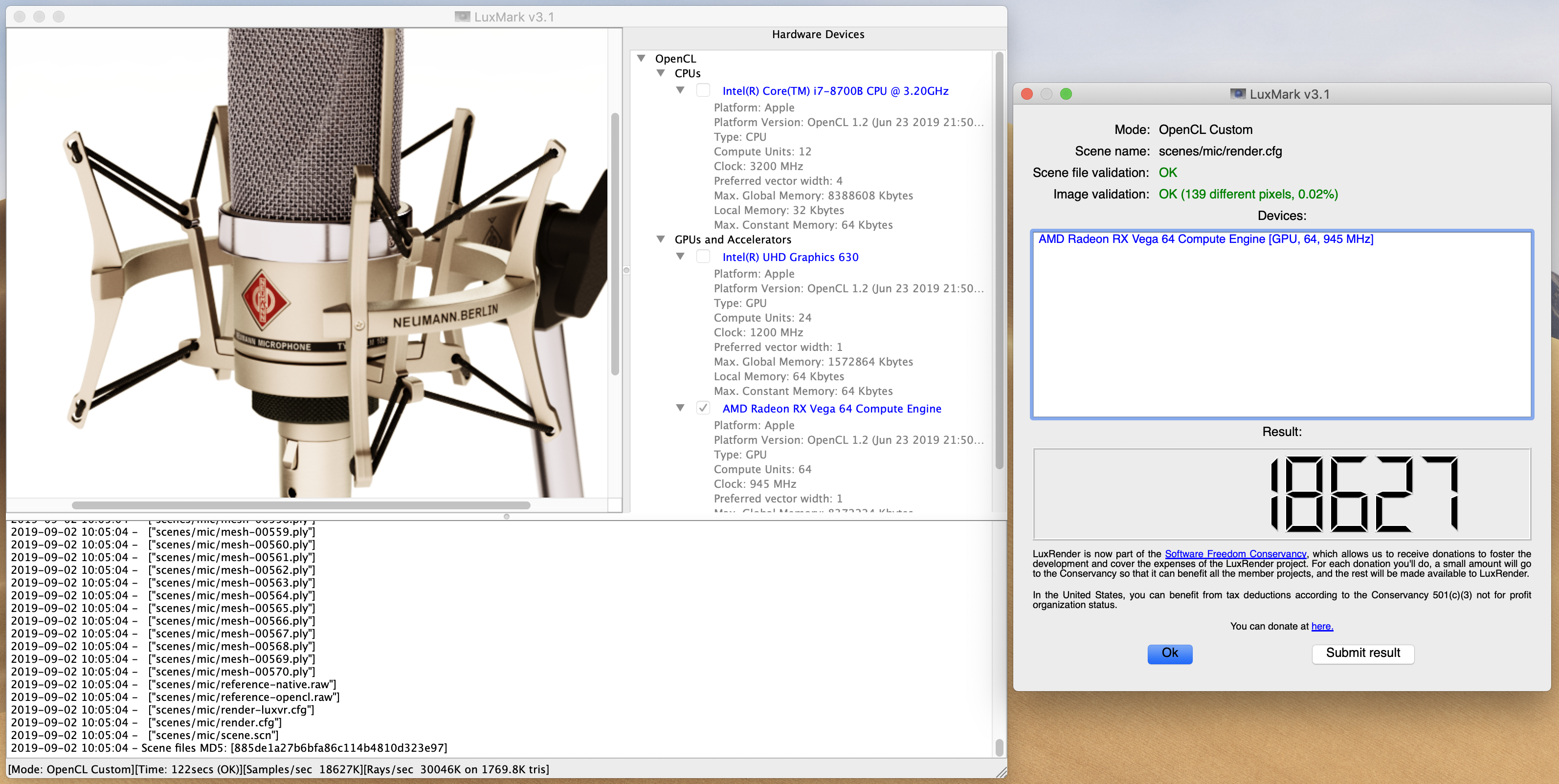This screenshot has width=1559, height=784.
Task: Uncheck AMD Radeon RX Vega 64 device
Action: pos(703,408)
